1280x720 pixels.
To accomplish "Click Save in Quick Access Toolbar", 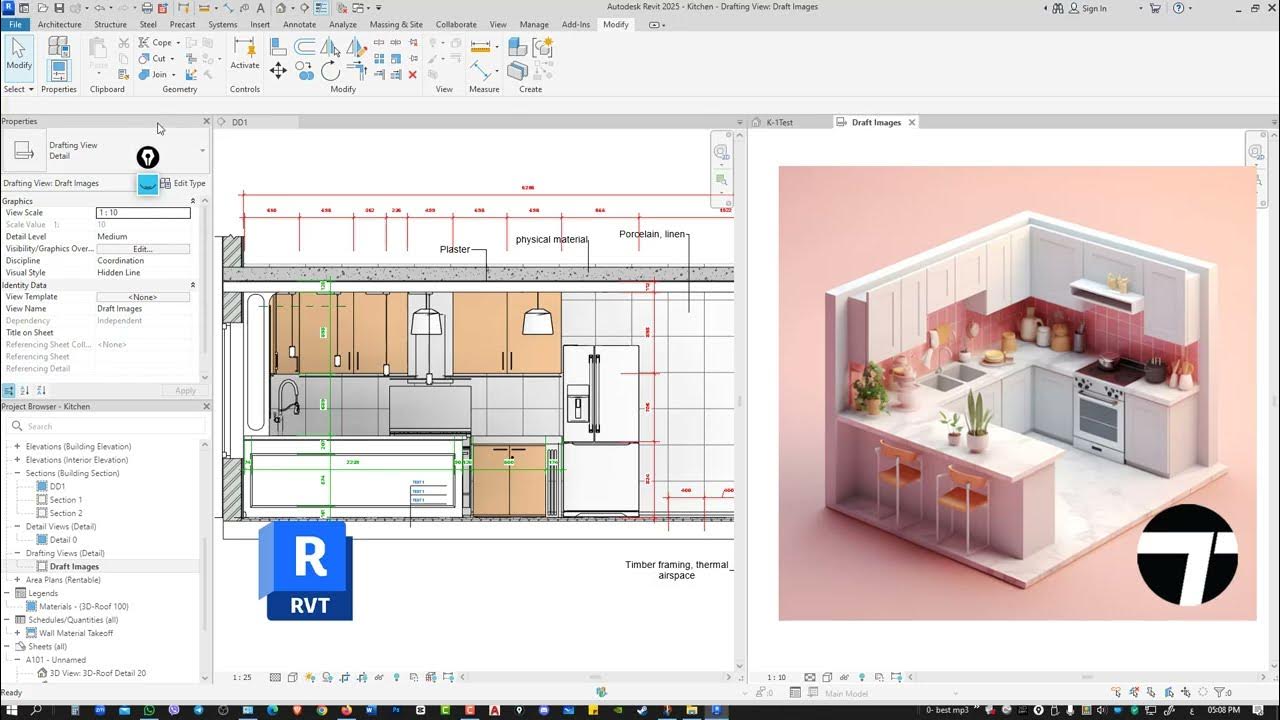I will tap(59, 8).
